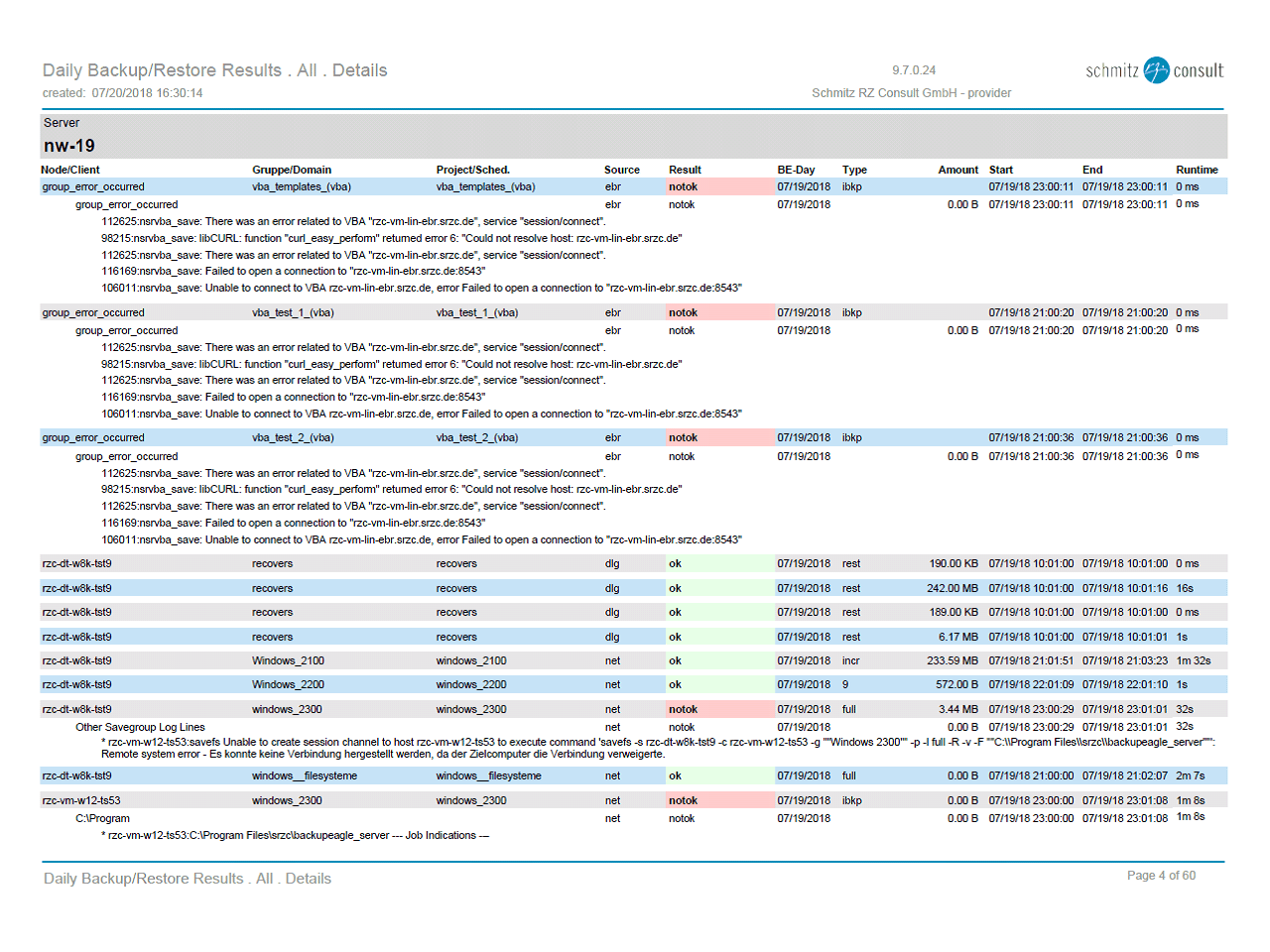Click amount 242.00 MB in recovers row

pyautogui.click(x=952, y=588)
